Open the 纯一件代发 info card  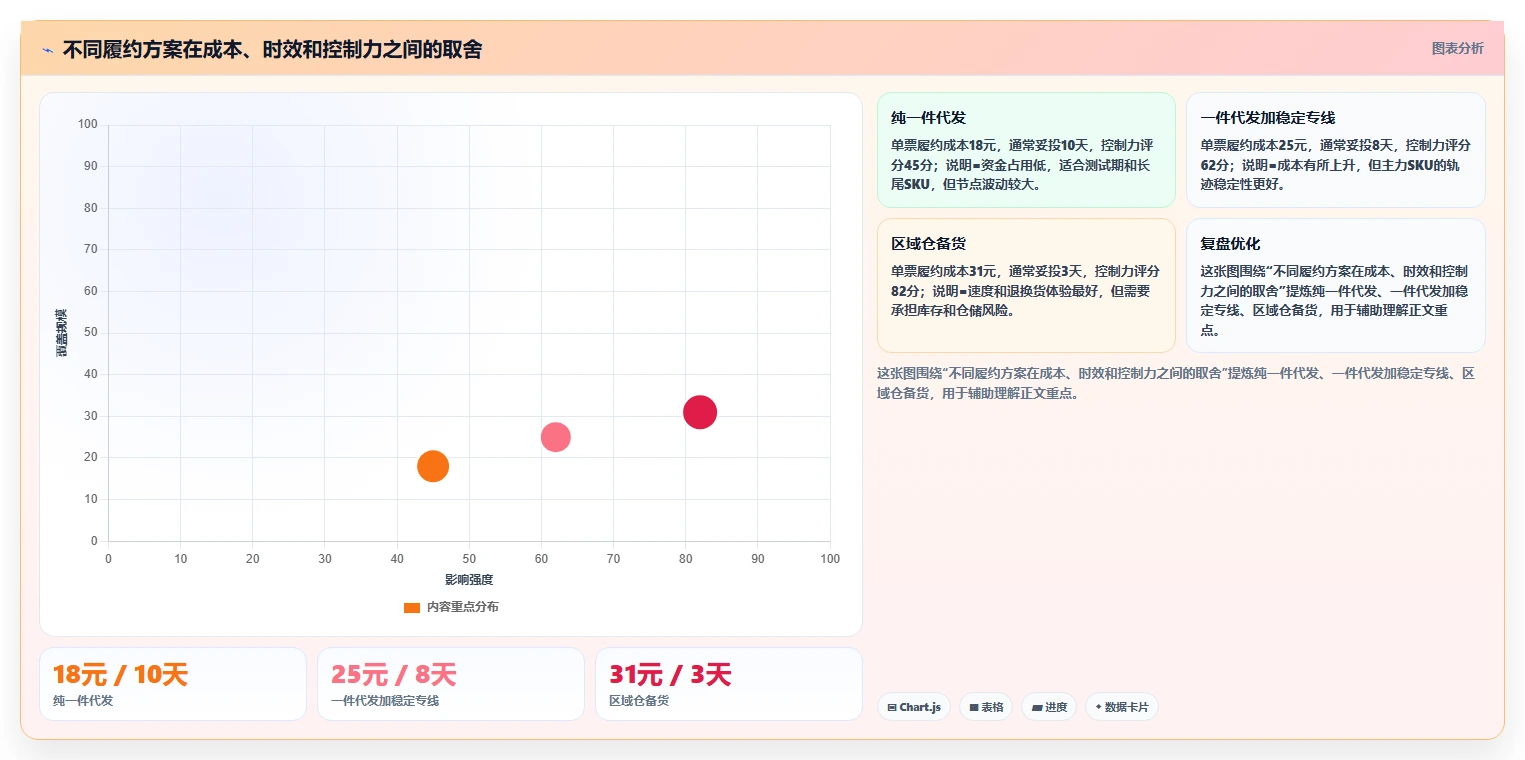click(1026, 150)
